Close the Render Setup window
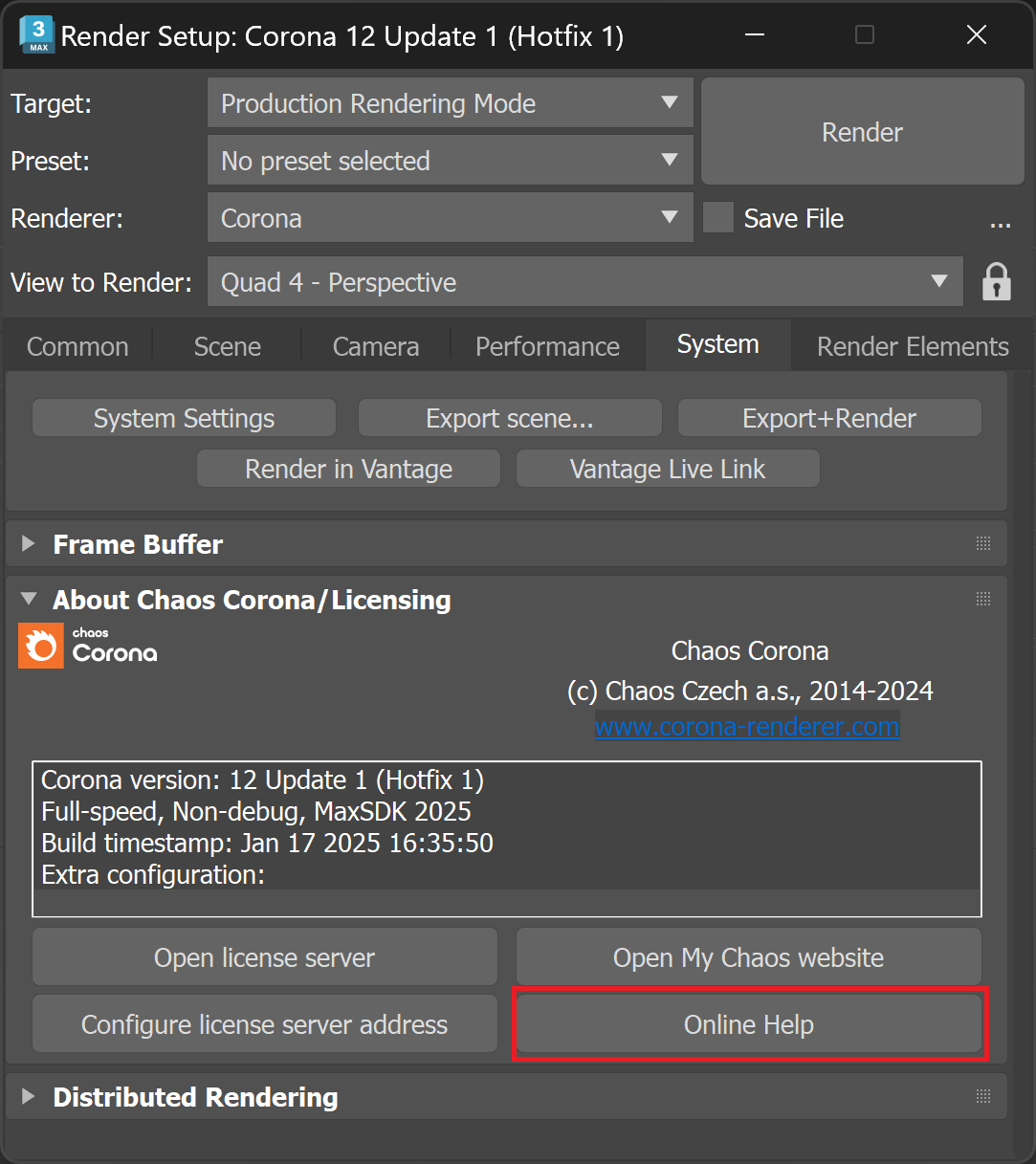1036x1164 pixels. tap(977, 35)
